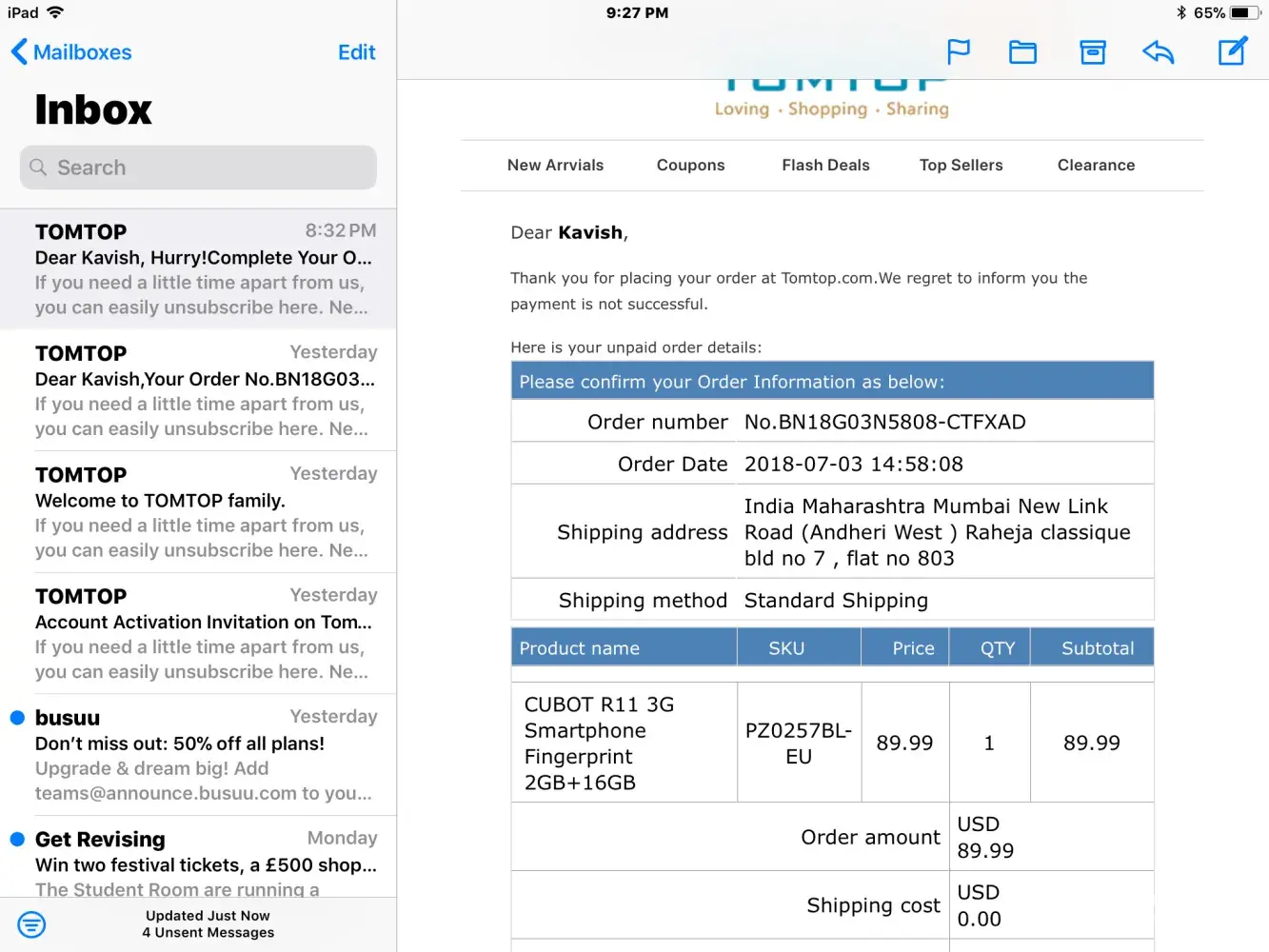Image resolution: width=1269 pixels, height=952 pixels.
Task: Select the Account Activation Invitation email
Action: [x=205, y=633]
